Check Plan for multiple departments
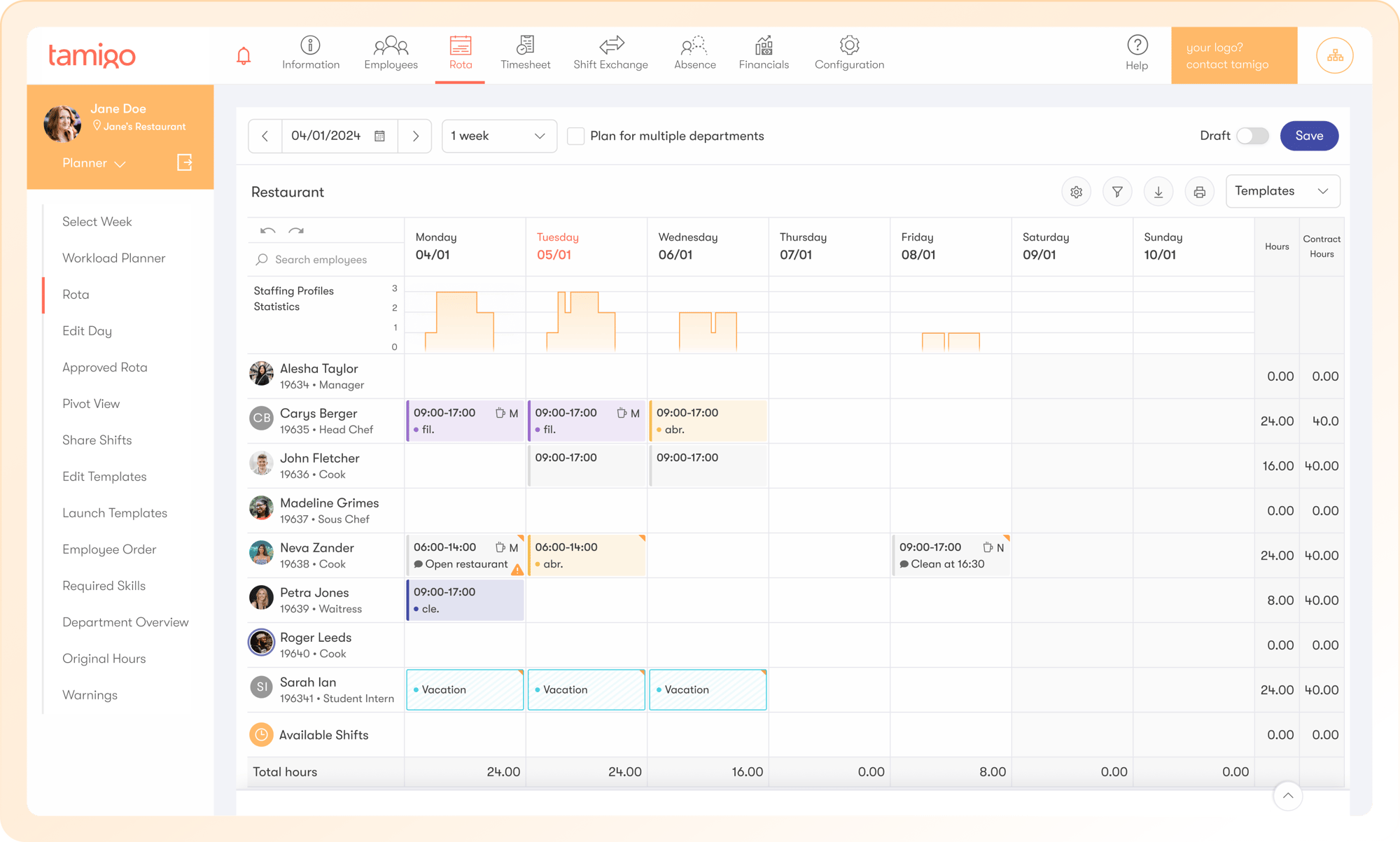1400x842 pixels. pos(575,136)
